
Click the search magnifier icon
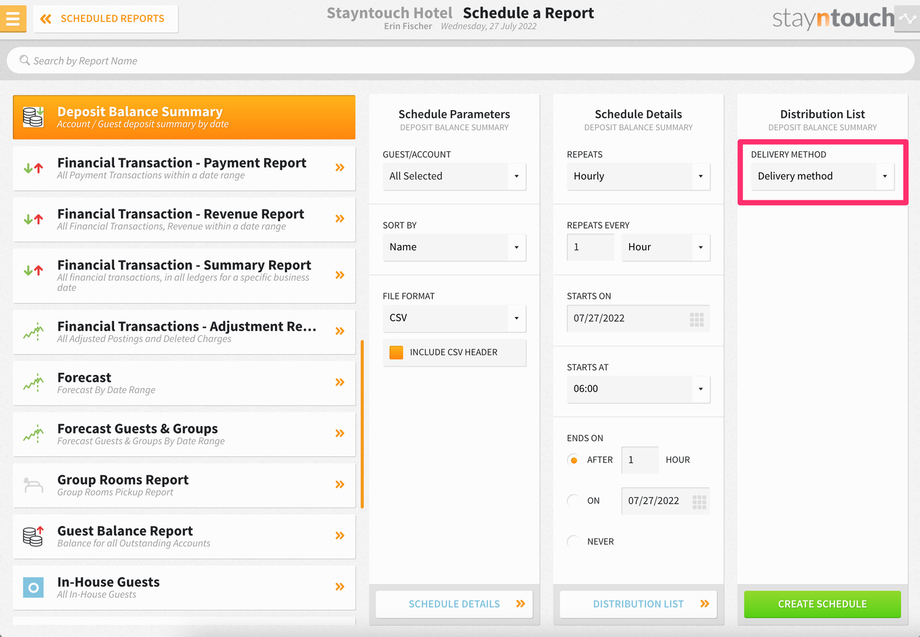pyautogui.click(x=25, y=60)
